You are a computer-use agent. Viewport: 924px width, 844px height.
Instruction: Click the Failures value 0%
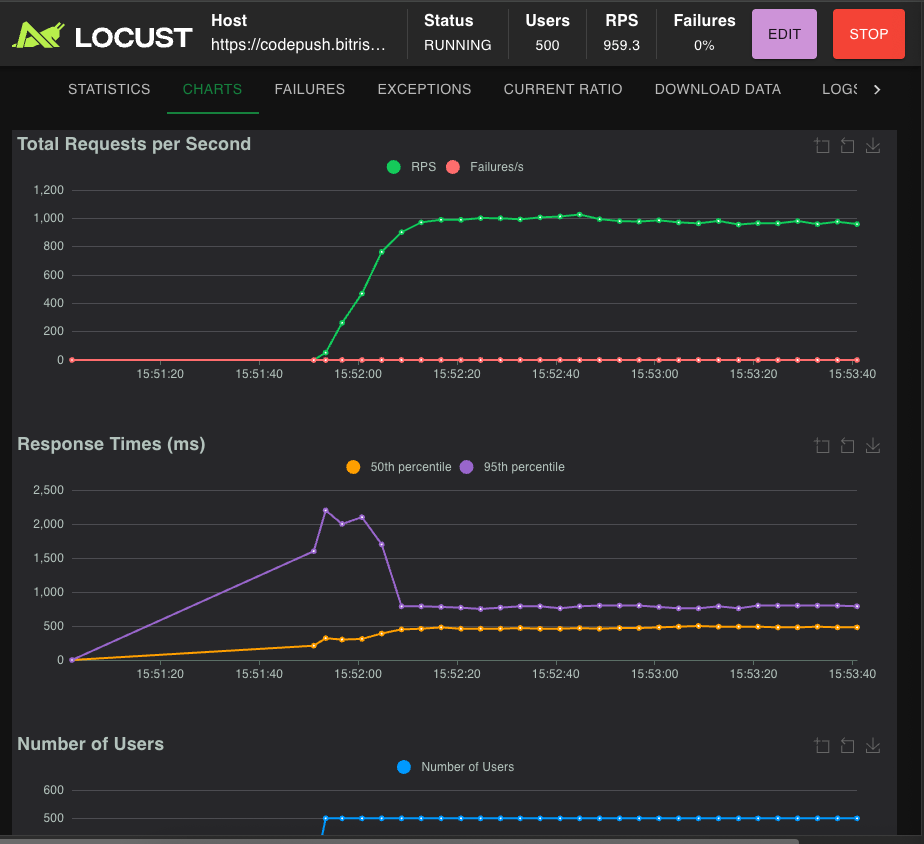[x=704, y=45]
